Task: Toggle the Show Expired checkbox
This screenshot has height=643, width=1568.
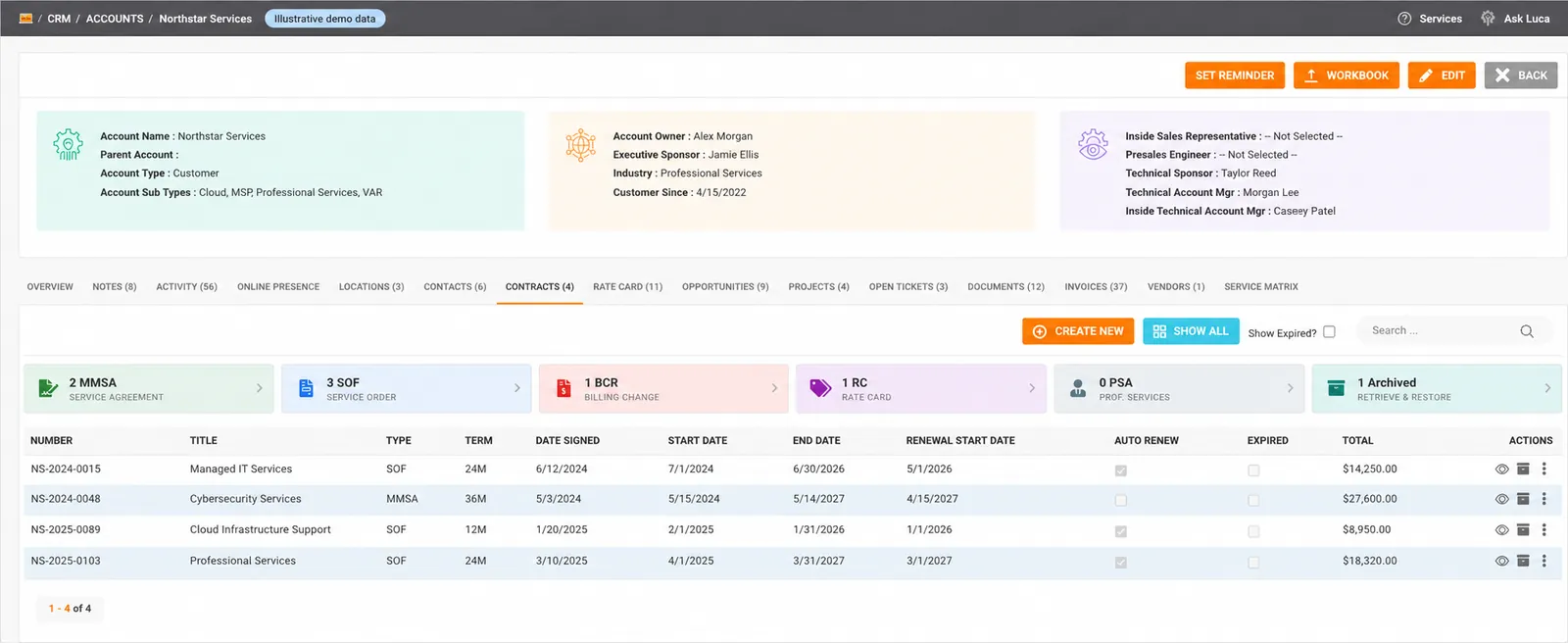Action: pos(1329,332)
